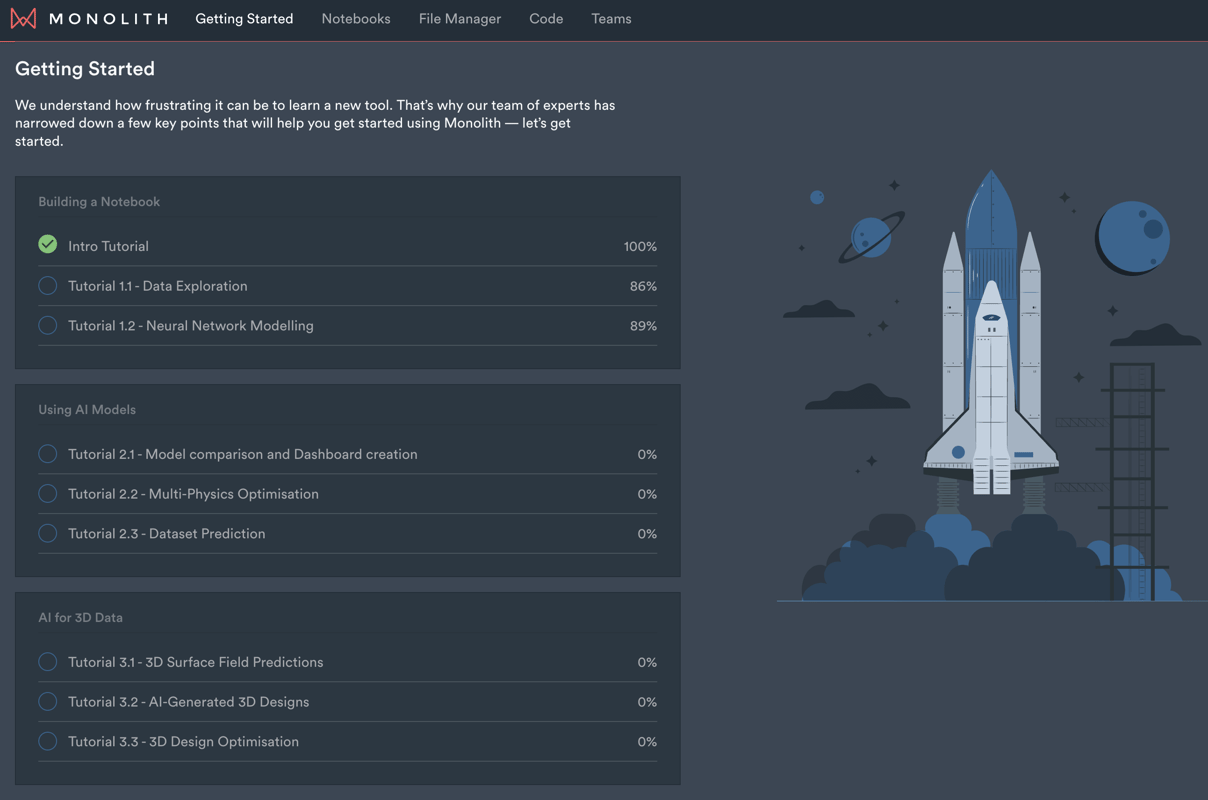Click the 86% progress indicator for Tutorial 1.1
This screenshot has height=800, width=1208.
pos(643,285)
